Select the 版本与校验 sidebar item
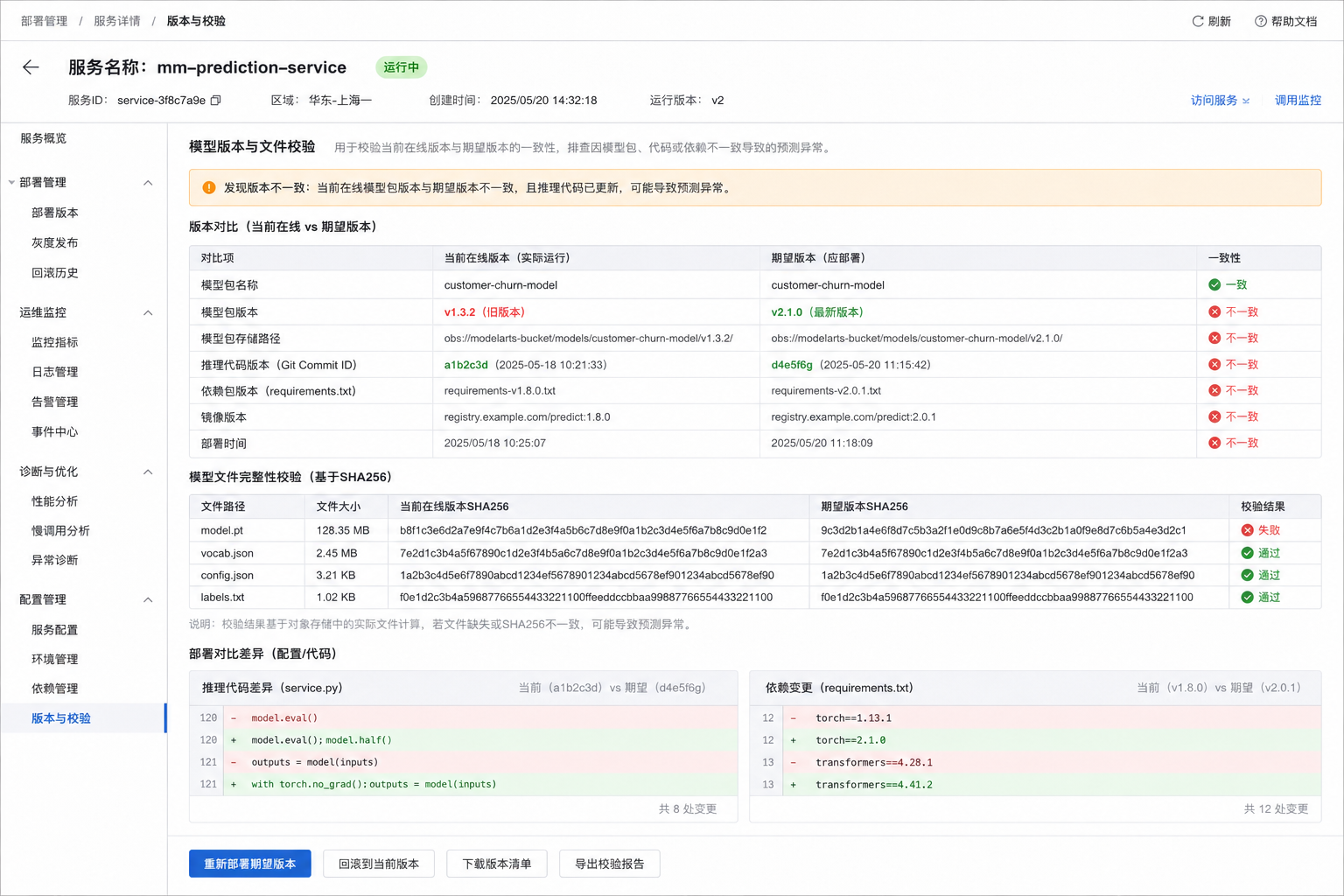Viewport: 1344px width, 896px height. click(84, 718)
